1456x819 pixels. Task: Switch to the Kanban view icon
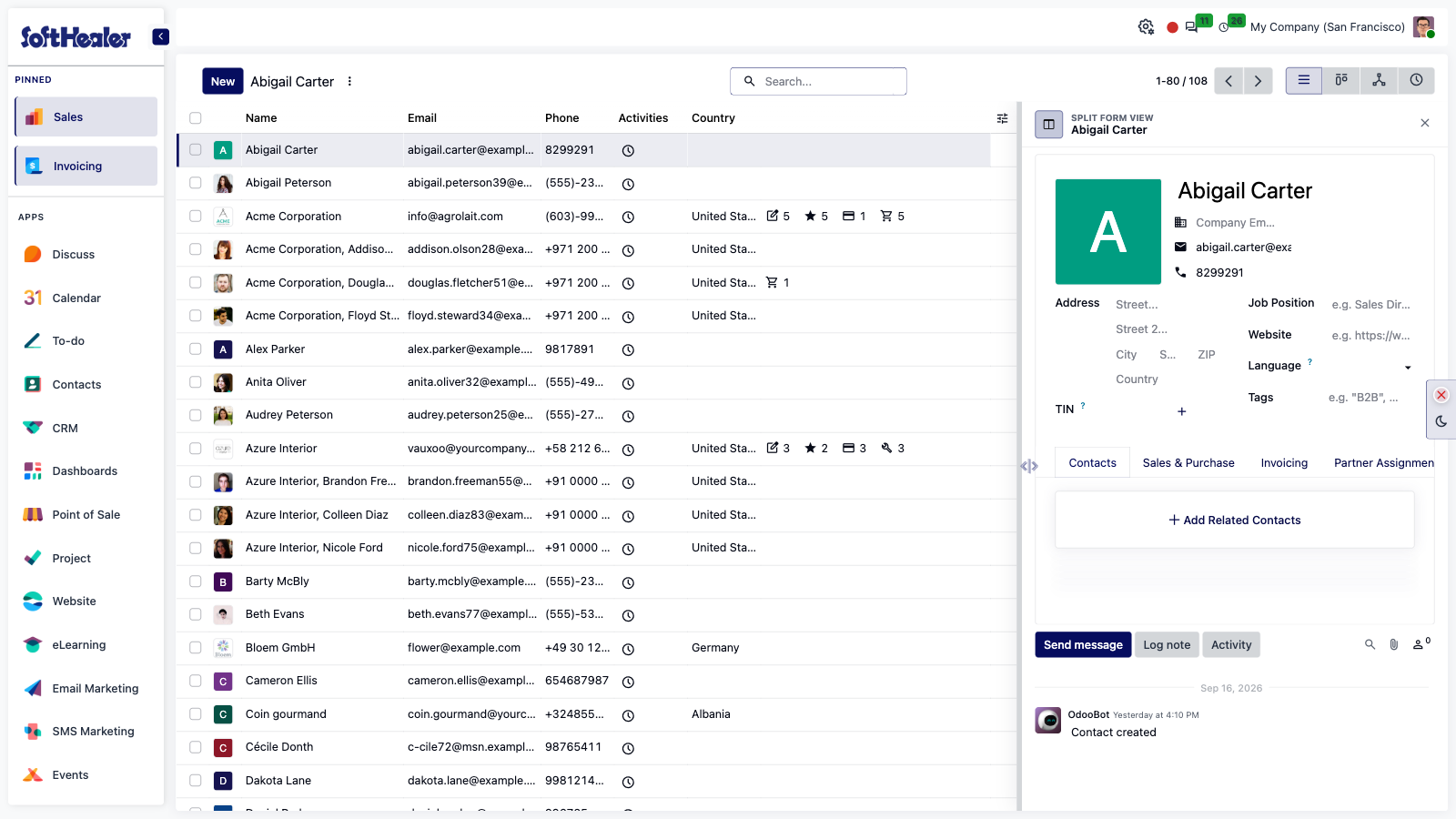pyautogui.click(x=1341, y=80)
